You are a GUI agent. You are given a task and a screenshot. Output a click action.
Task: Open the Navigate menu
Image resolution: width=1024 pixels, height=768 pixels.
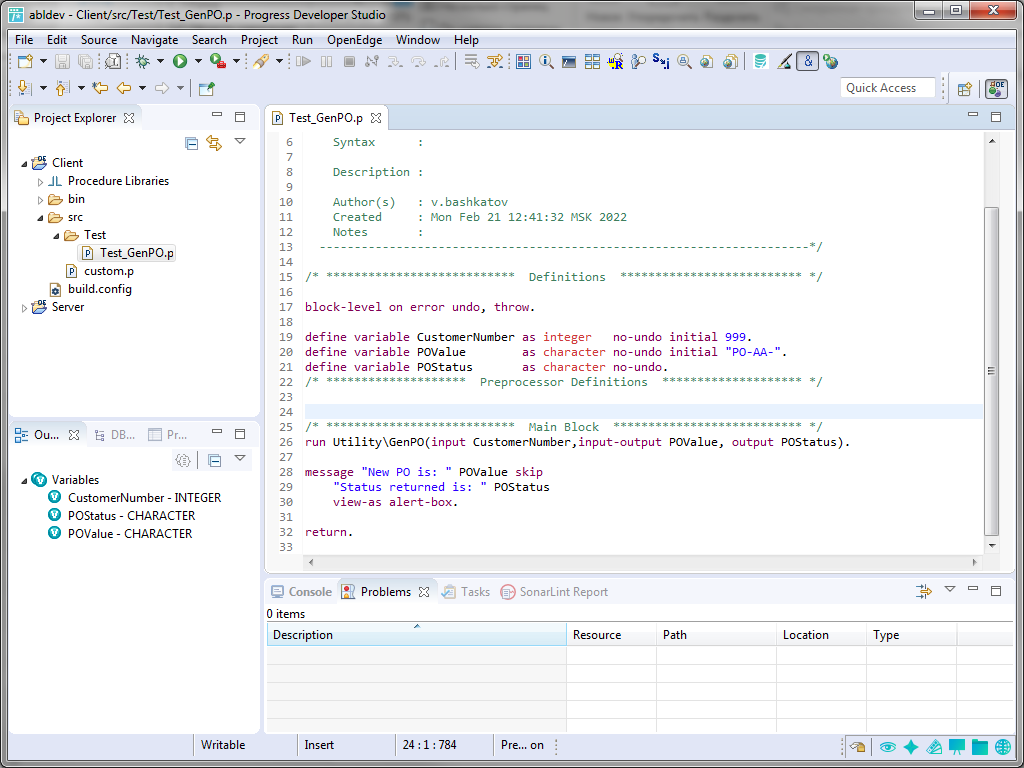(x=155, y=40)
